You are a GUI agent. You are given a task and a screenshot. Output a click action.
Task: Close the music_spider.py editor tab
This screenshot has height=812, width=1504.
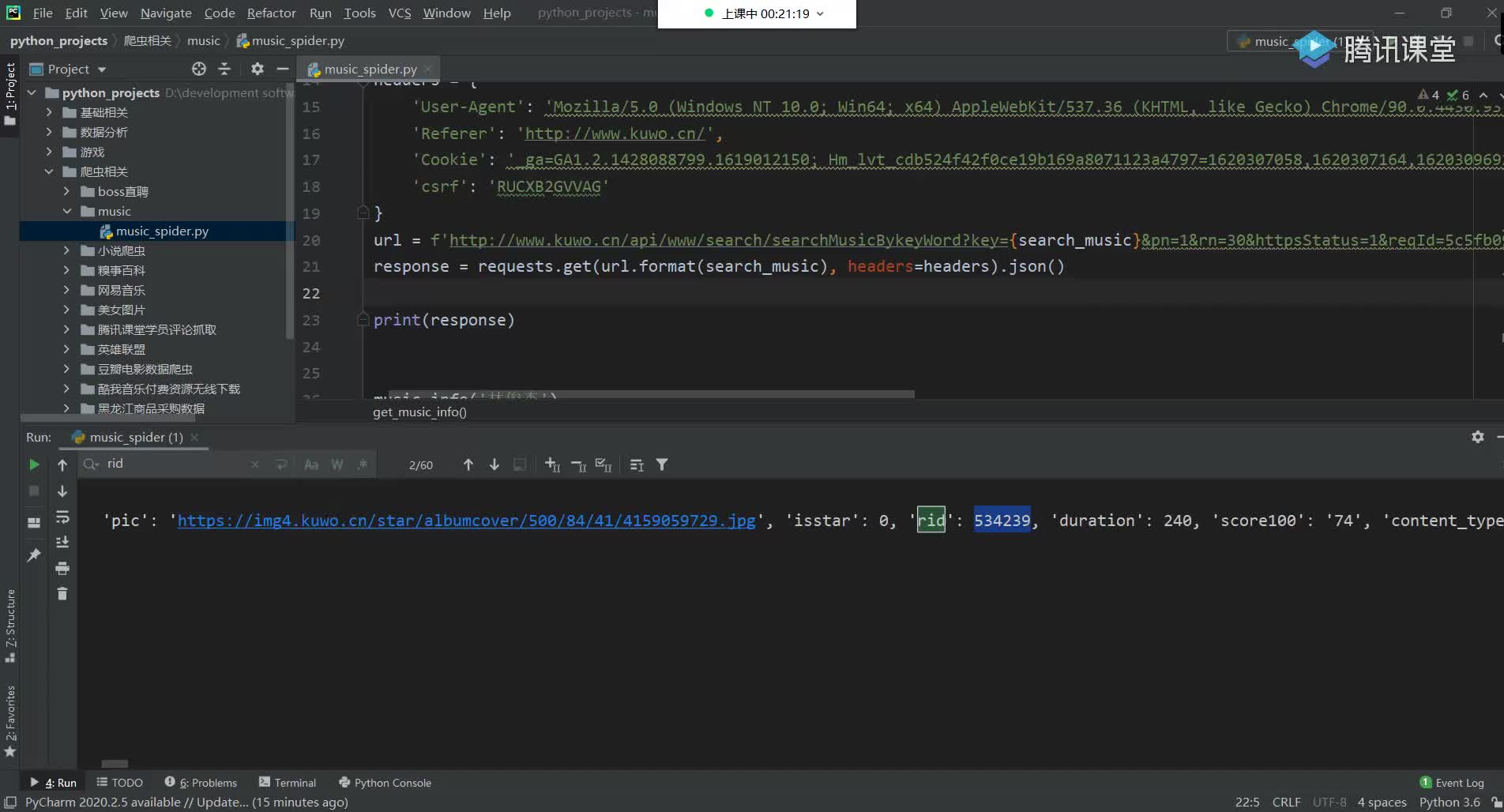click(428, 69)
